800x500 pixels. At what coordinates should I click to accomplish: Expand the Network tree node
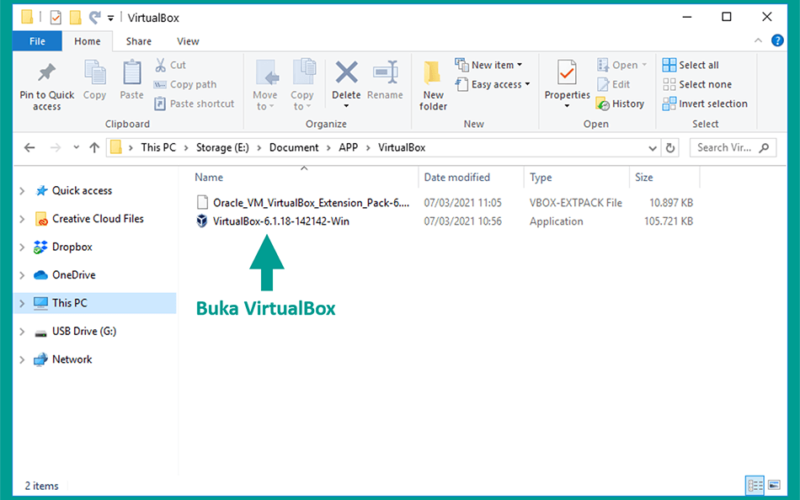click(x=22, y=360)
